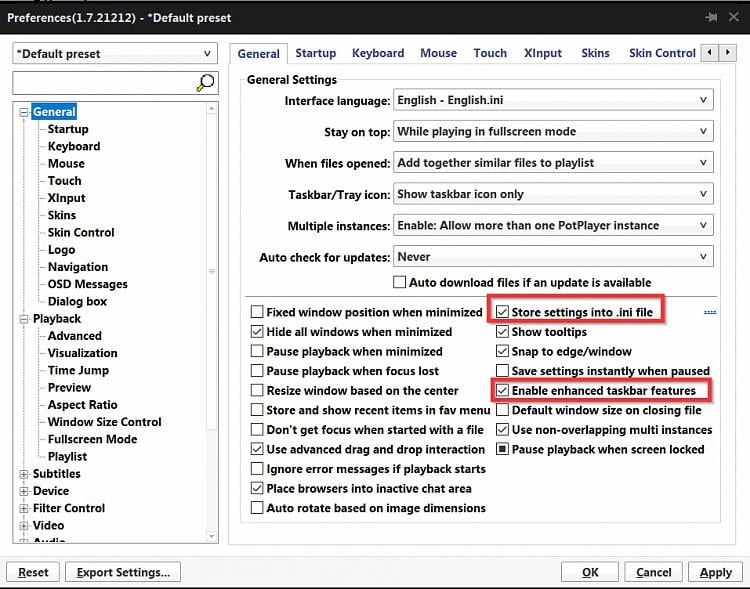Click the dotted link next to Store settings
750x589 pixels.
point(710,312)
